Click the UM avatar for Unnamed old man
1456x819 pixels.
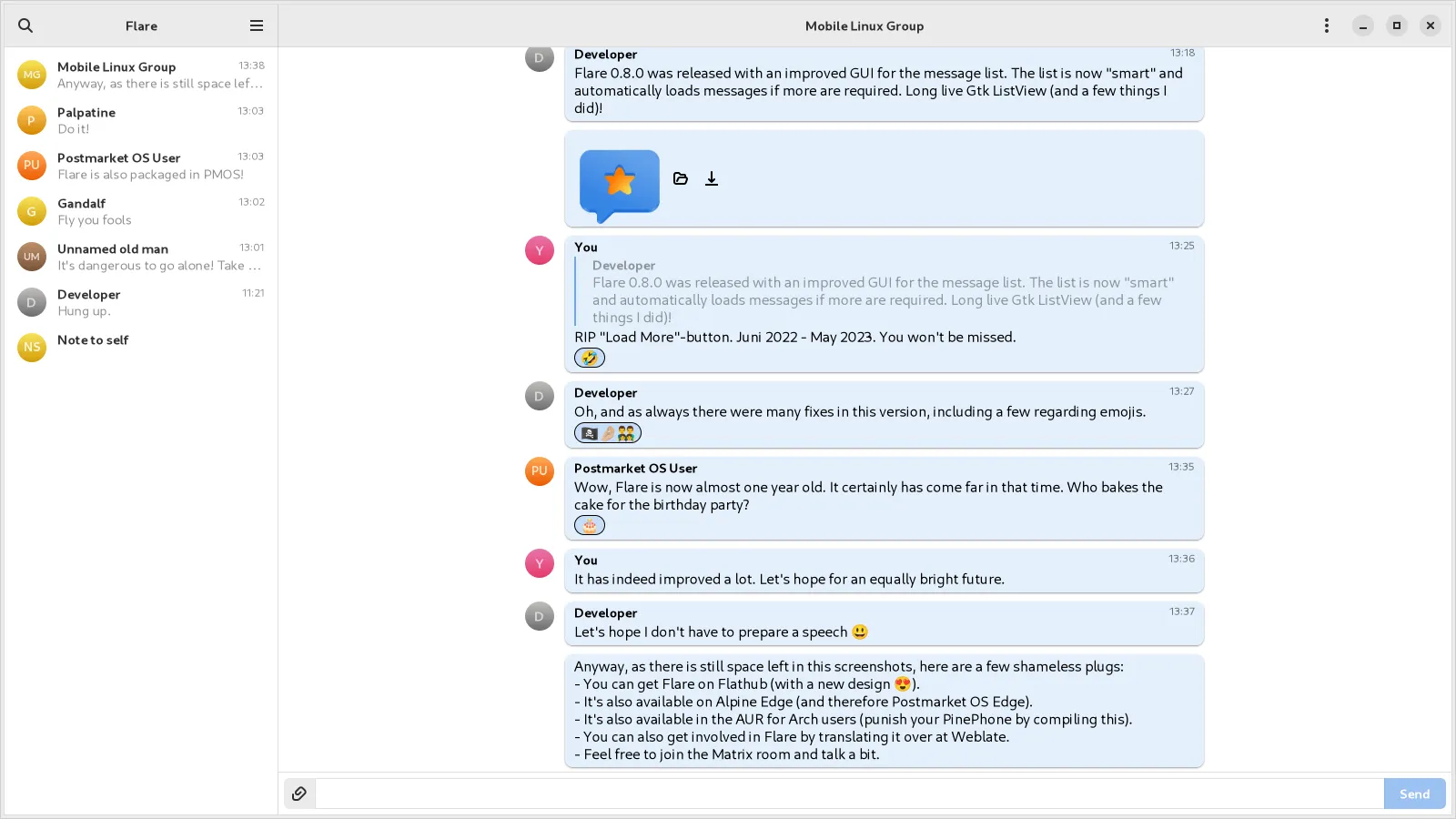coord(32,257)
